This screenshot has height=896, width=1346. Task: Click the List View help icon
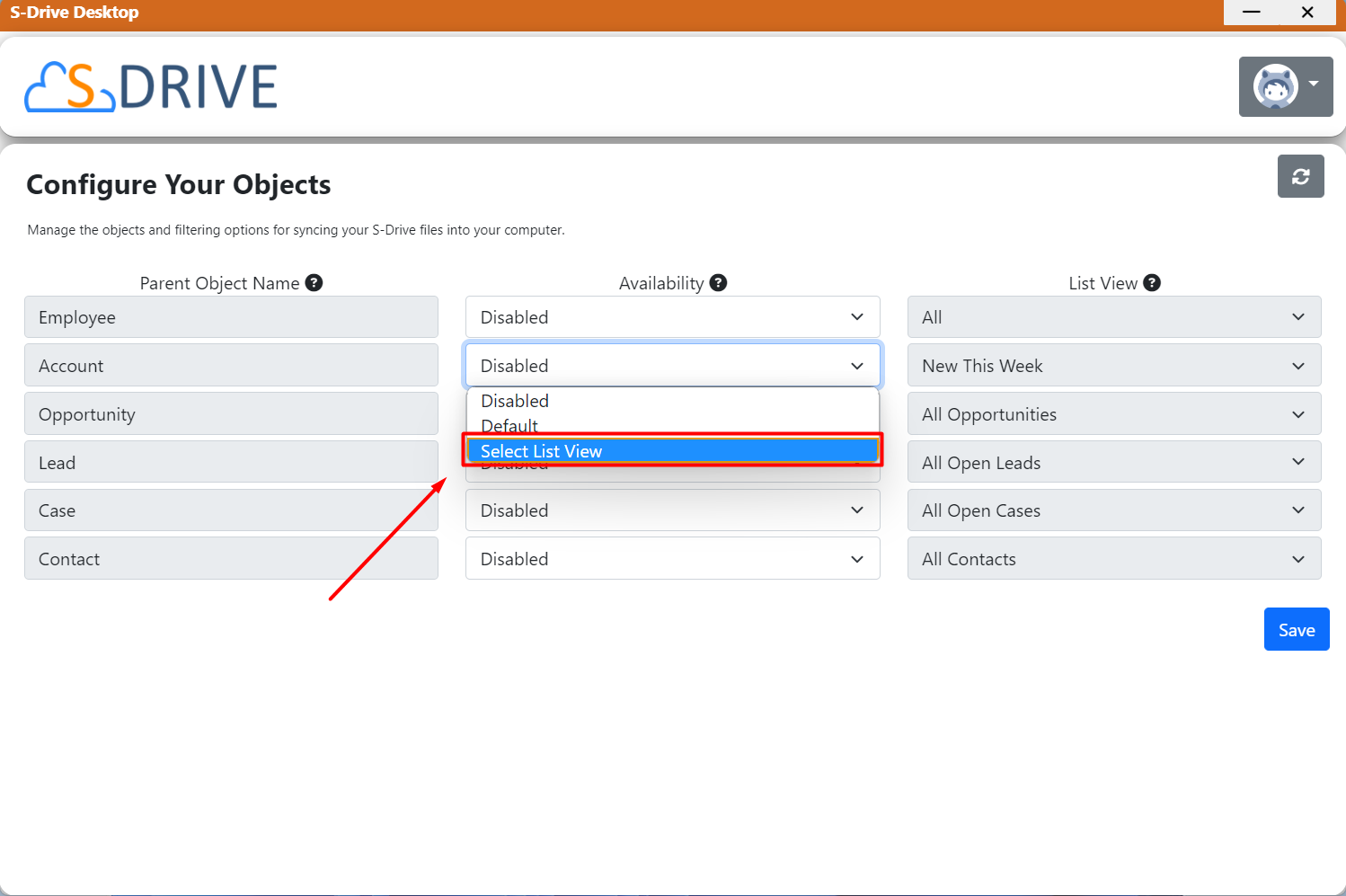click(x=1152, y=283)
